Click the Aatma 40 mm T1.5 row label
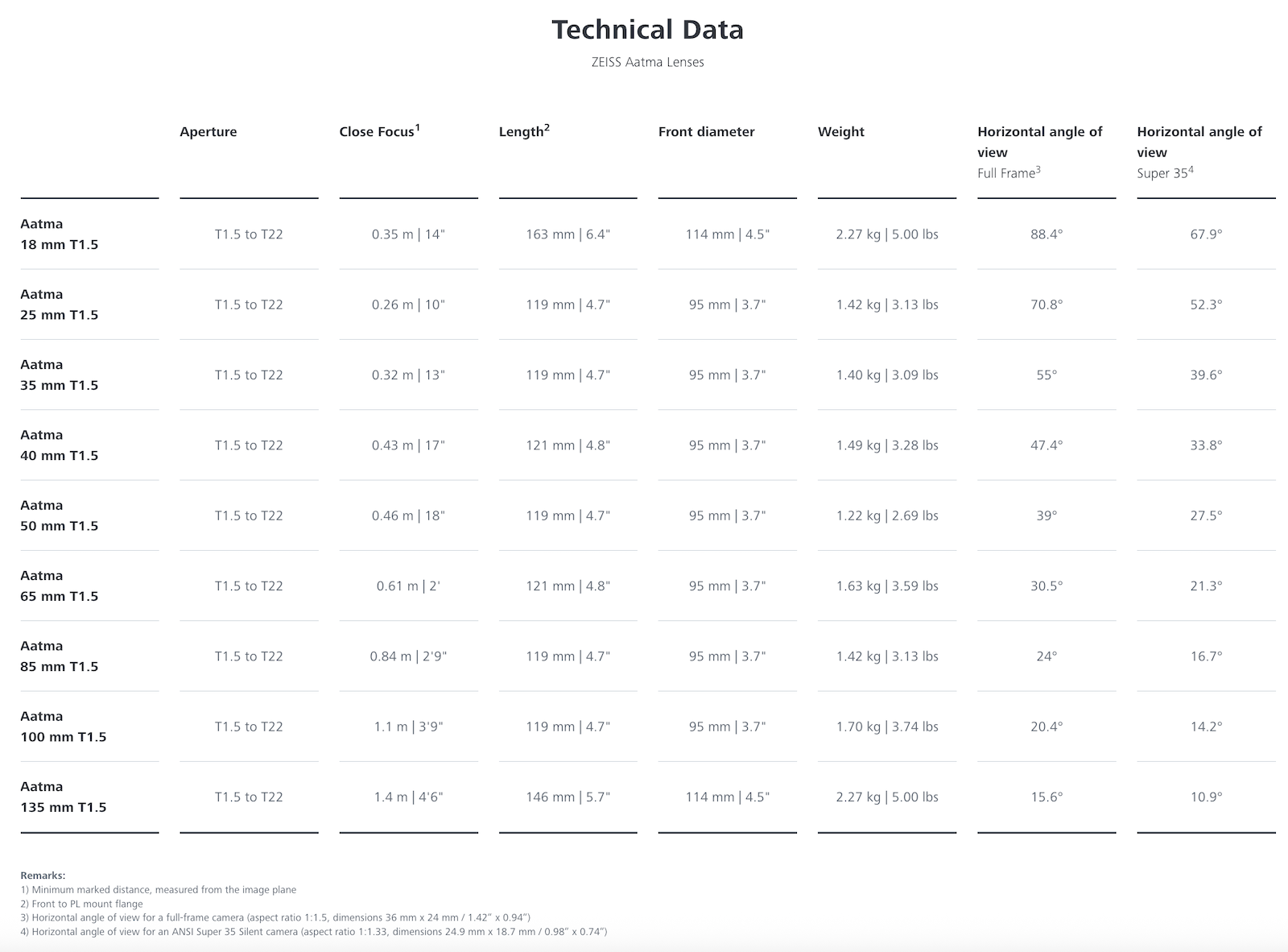 [x=60, y=445]
